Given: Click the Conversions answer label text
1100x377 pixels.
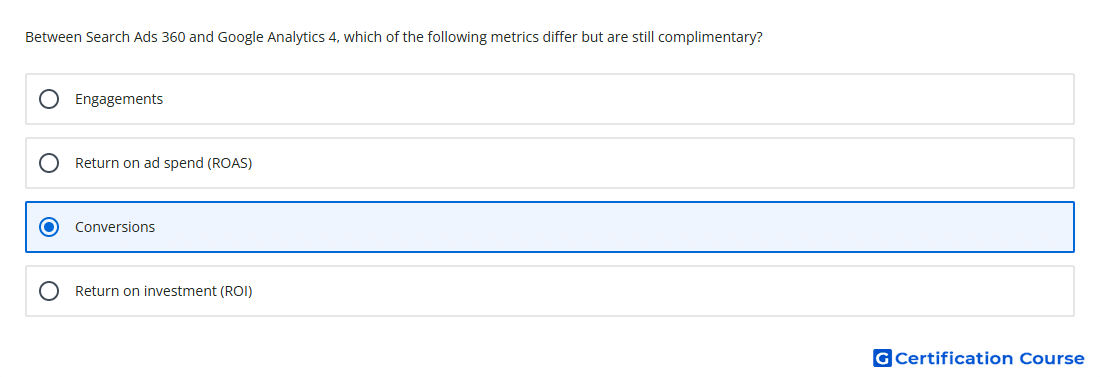Looking at the screenshot, I should pos(115,227).
